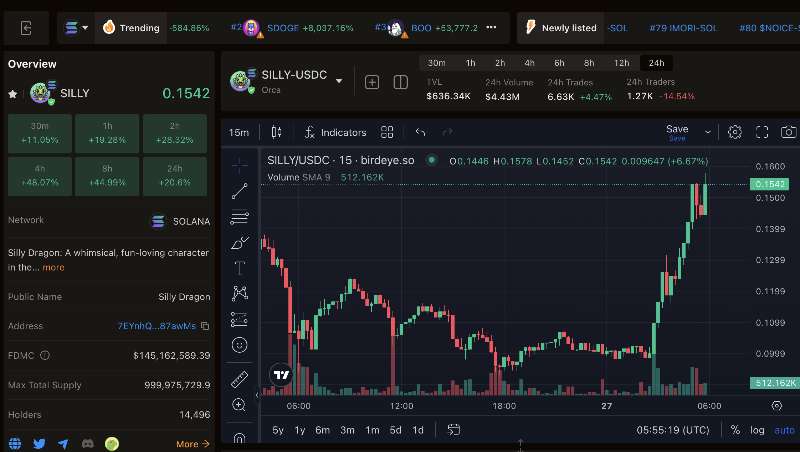Toggle the favorite star next to SILLY
The width and height of the screenshot is (800, 452).
[13, 94]
